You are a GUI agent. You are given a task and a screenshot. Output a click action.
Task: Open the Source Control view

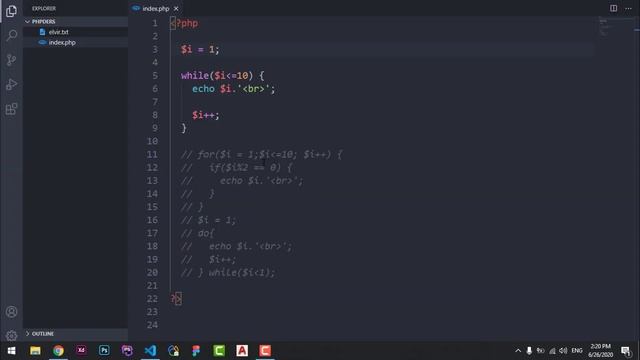(x=11, y=60)
